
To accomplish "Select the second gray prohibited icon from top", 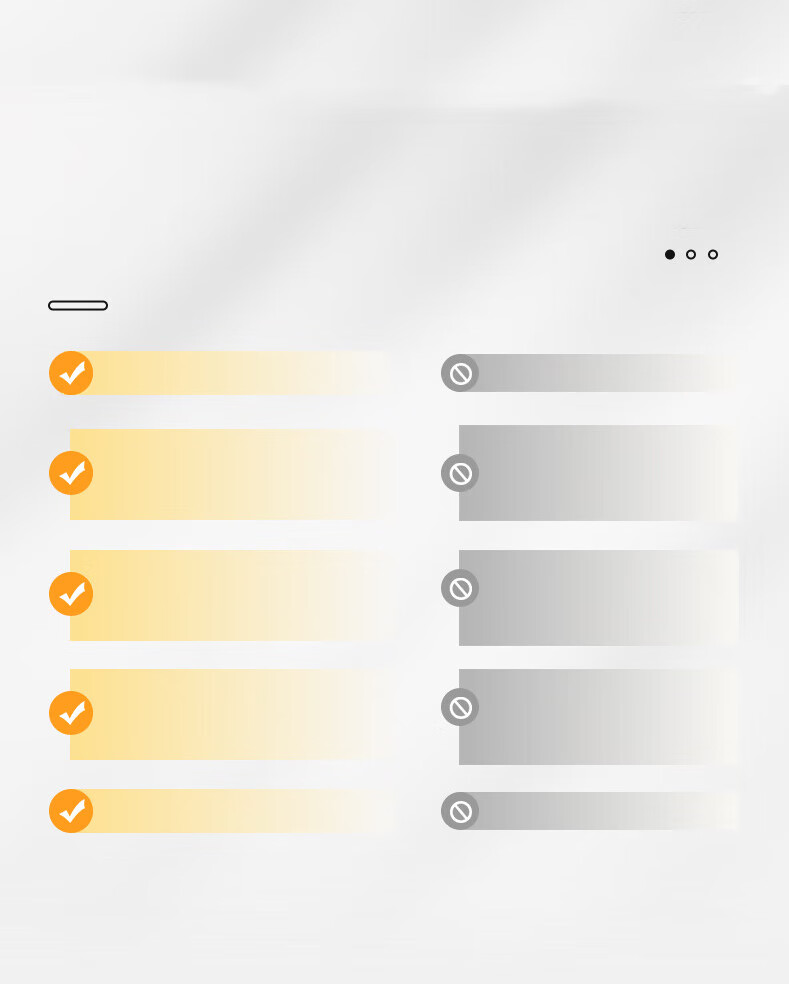I will [x=460, y=473].
